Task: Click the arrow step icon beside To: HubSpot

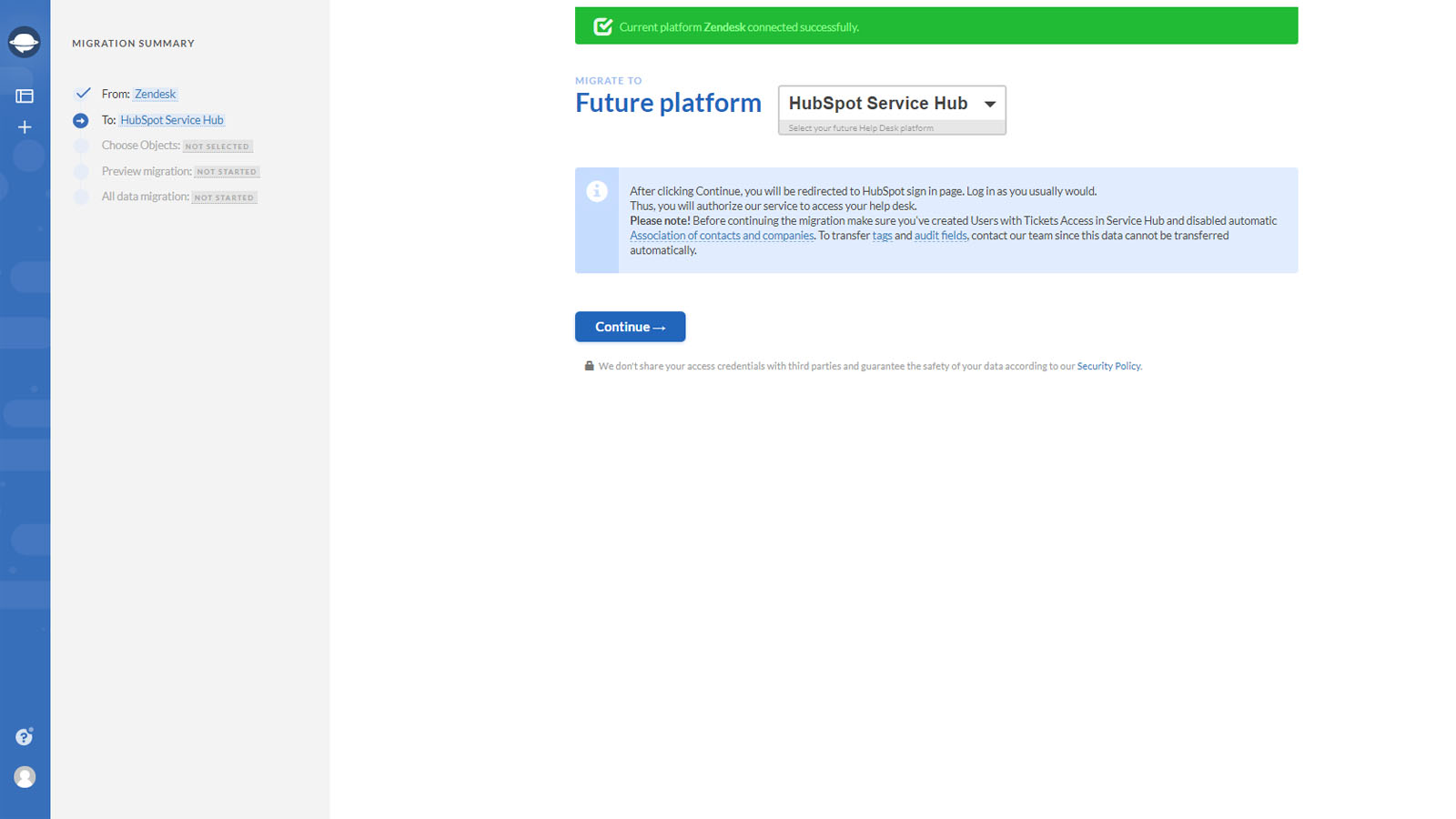Action: (81, 120)
